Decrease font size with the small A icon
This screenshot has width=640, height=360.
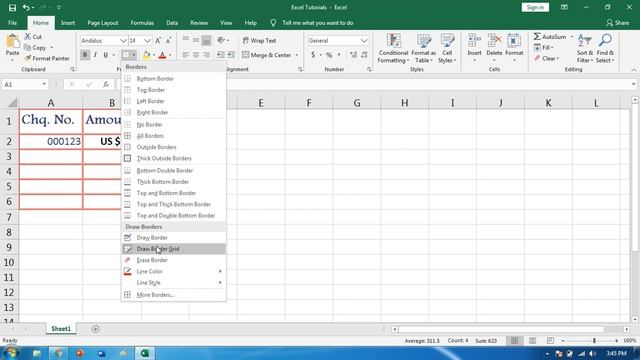click(168, 40)
